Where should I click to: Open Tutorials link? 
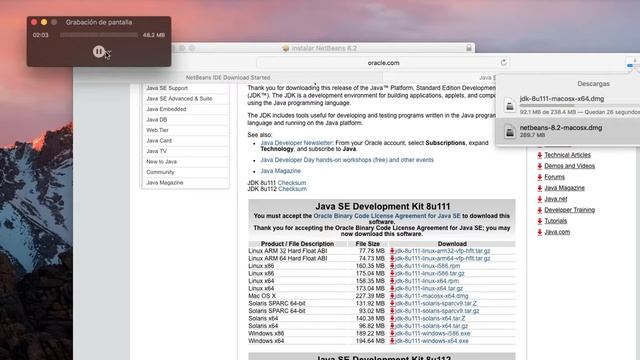pyautogui.click(x=556, y=221)
